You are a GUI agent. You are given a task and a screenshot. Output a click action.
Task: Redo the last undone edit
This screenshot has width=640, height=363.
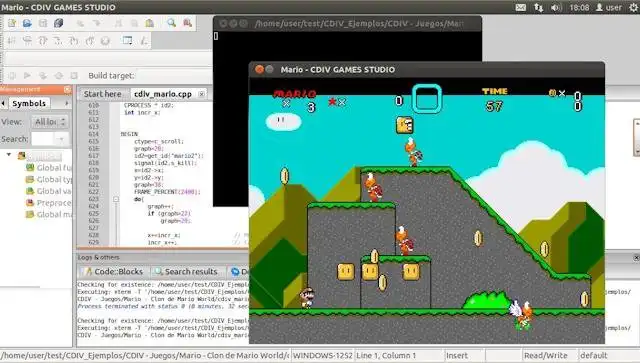(96, 23)
